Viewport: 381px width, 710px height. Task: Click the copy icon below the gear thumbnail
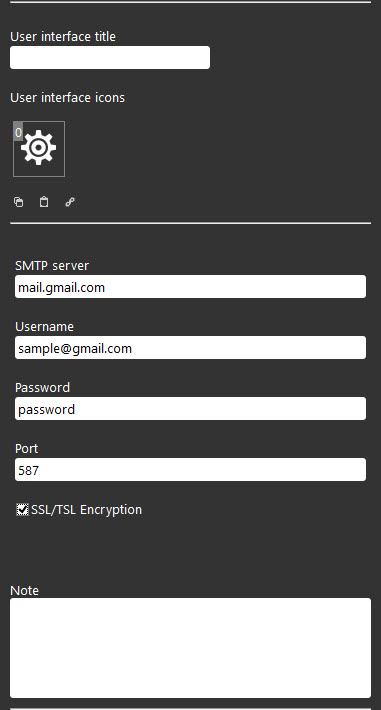tap(19, 202)
